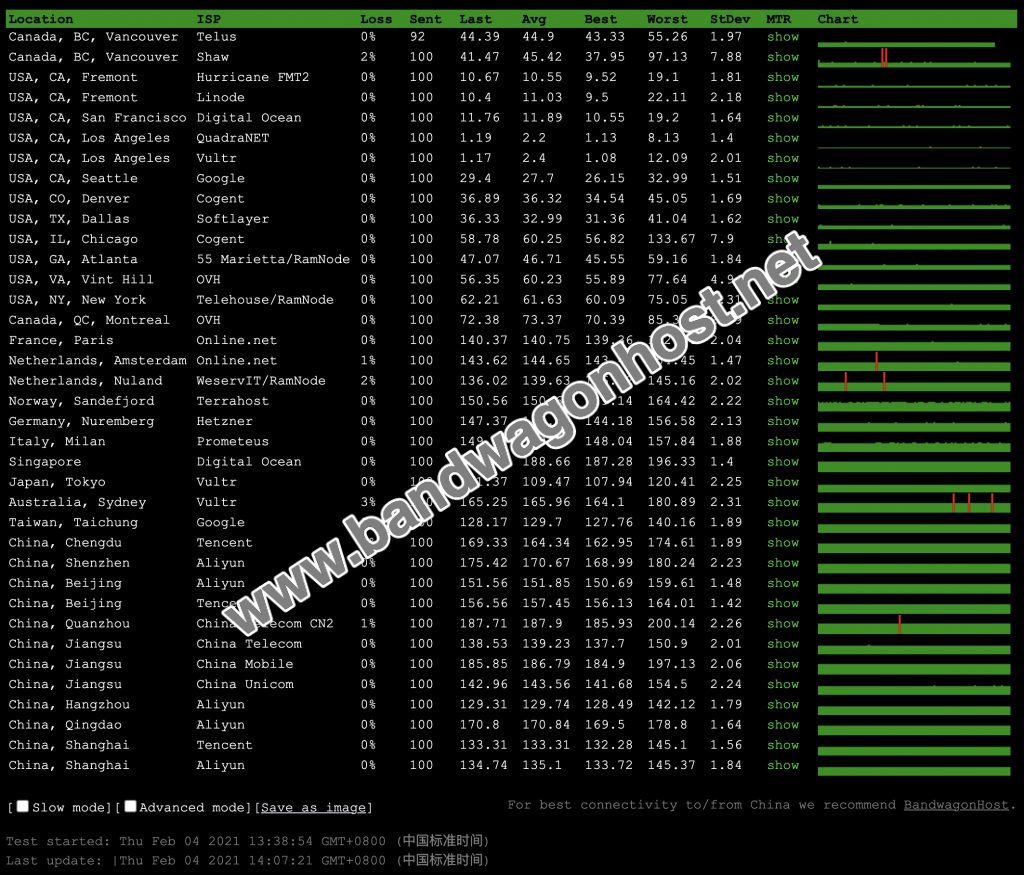Open MTR for Milan Prometeus row
This screenshot has height=875, width=1024.
pos(783,442)
